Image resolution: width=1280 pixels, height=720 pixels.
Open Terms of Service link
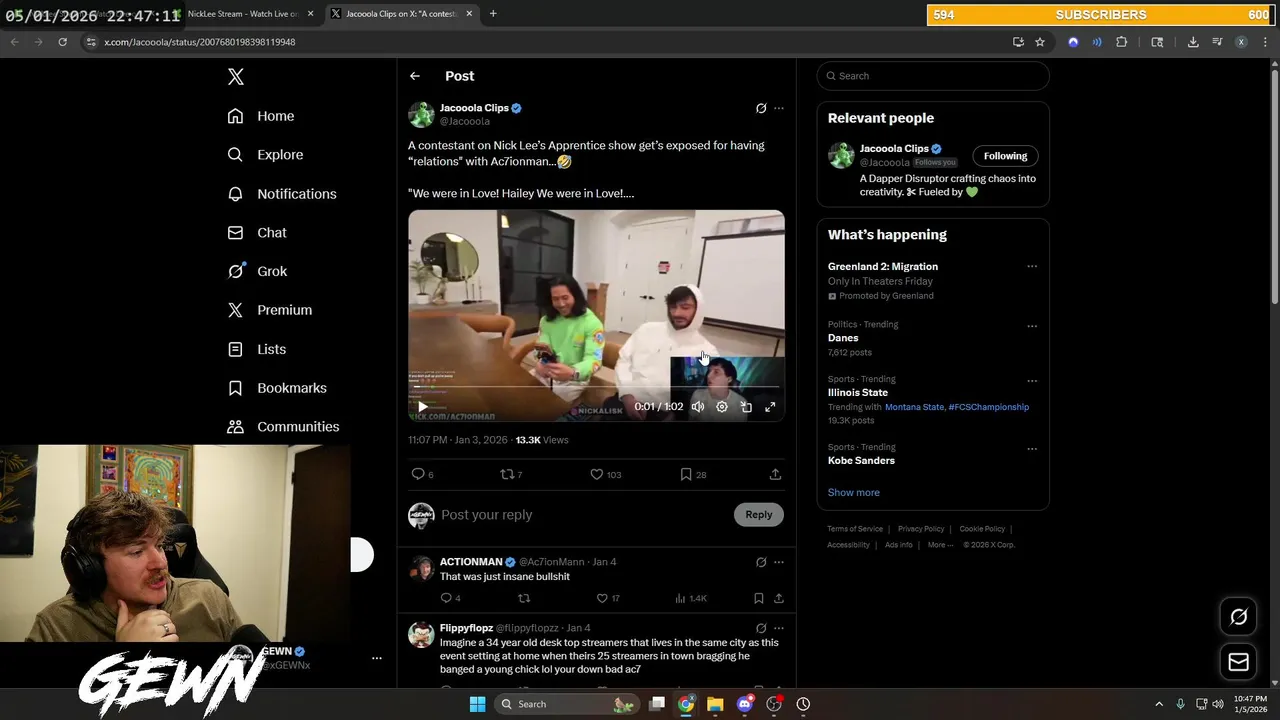click(855, 529)
